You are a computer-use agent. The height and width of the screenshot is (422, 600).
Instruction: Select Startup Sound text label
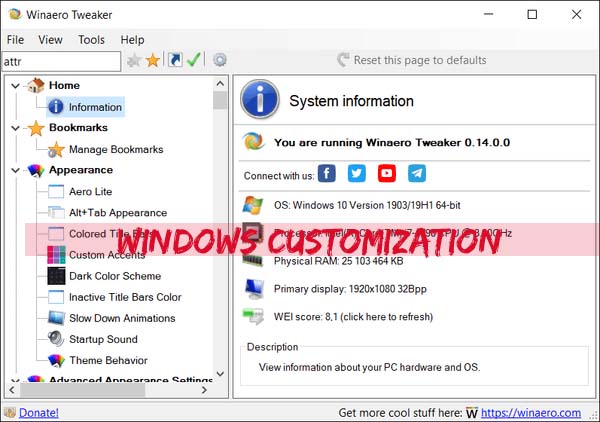[103, 339]
